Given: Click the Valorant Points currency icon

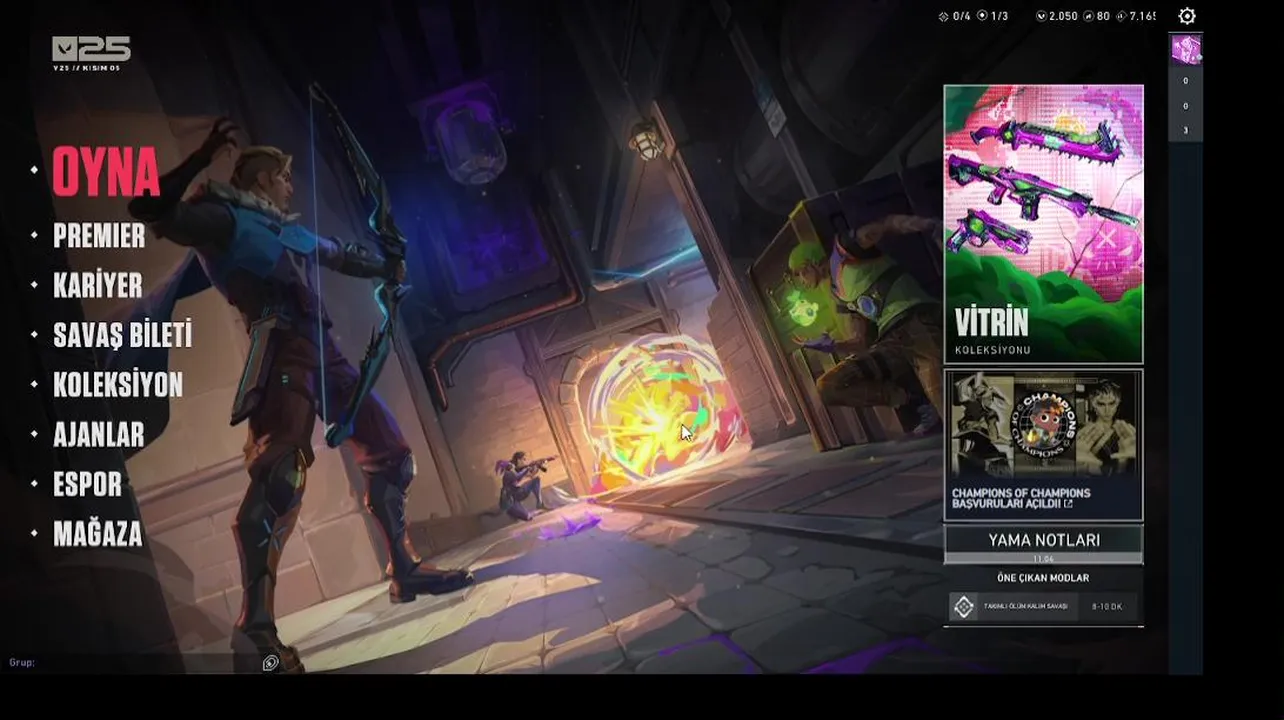Looking at the screenshot, I should coord(1041,16).
